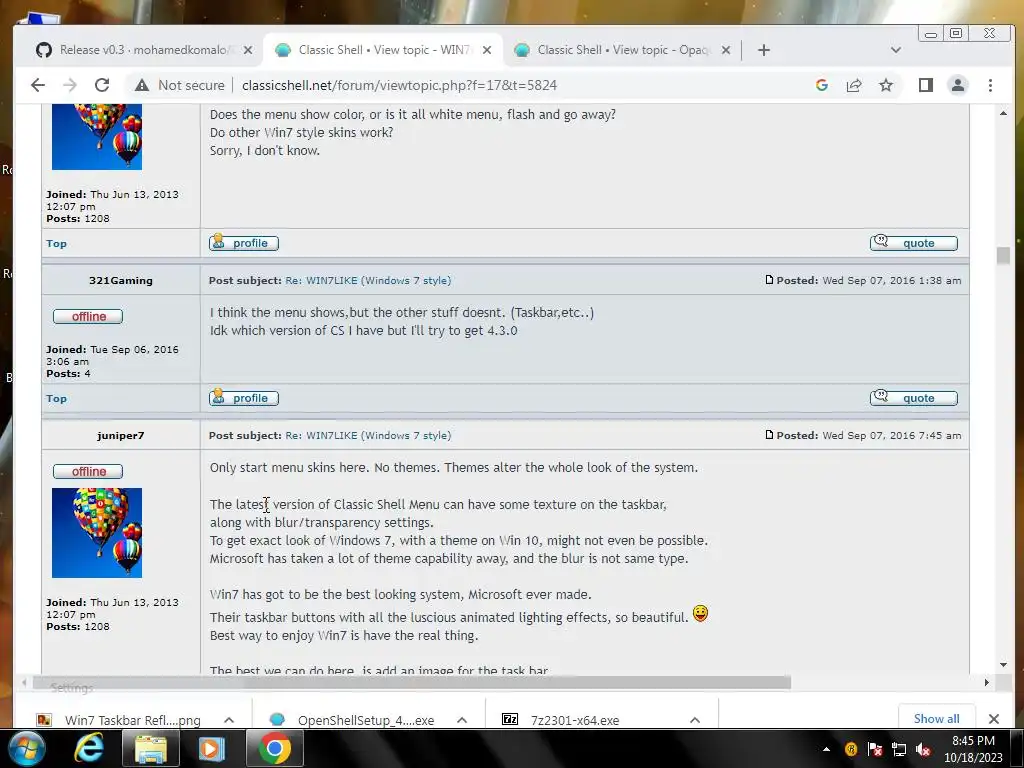Close the downloads bar
The width and height of the screenshot is (1024, 768).
click(x=994, y=719)
